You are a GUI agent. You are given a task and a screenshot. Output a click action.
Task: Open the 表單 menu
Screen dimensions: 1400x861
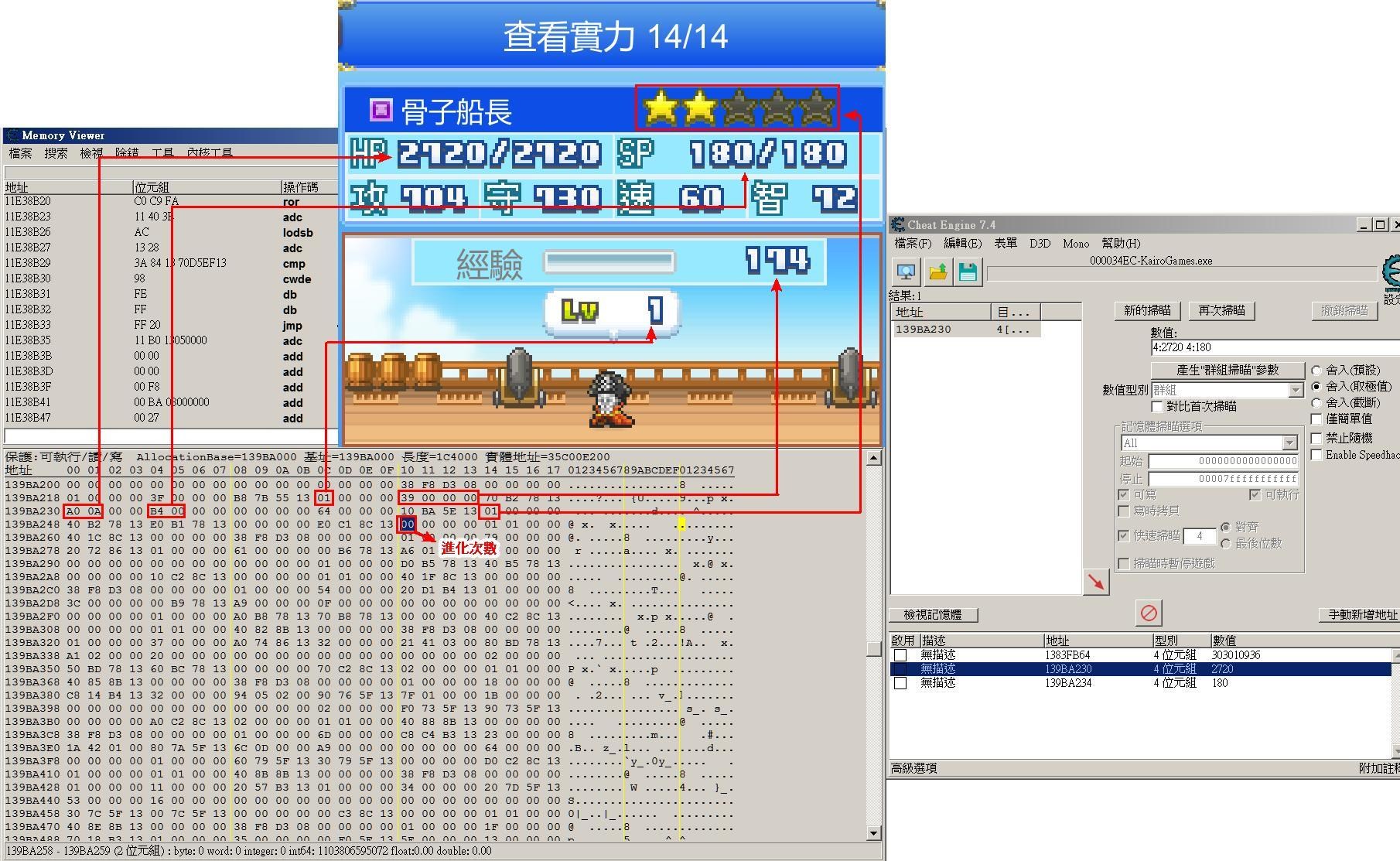point(1006,243)
